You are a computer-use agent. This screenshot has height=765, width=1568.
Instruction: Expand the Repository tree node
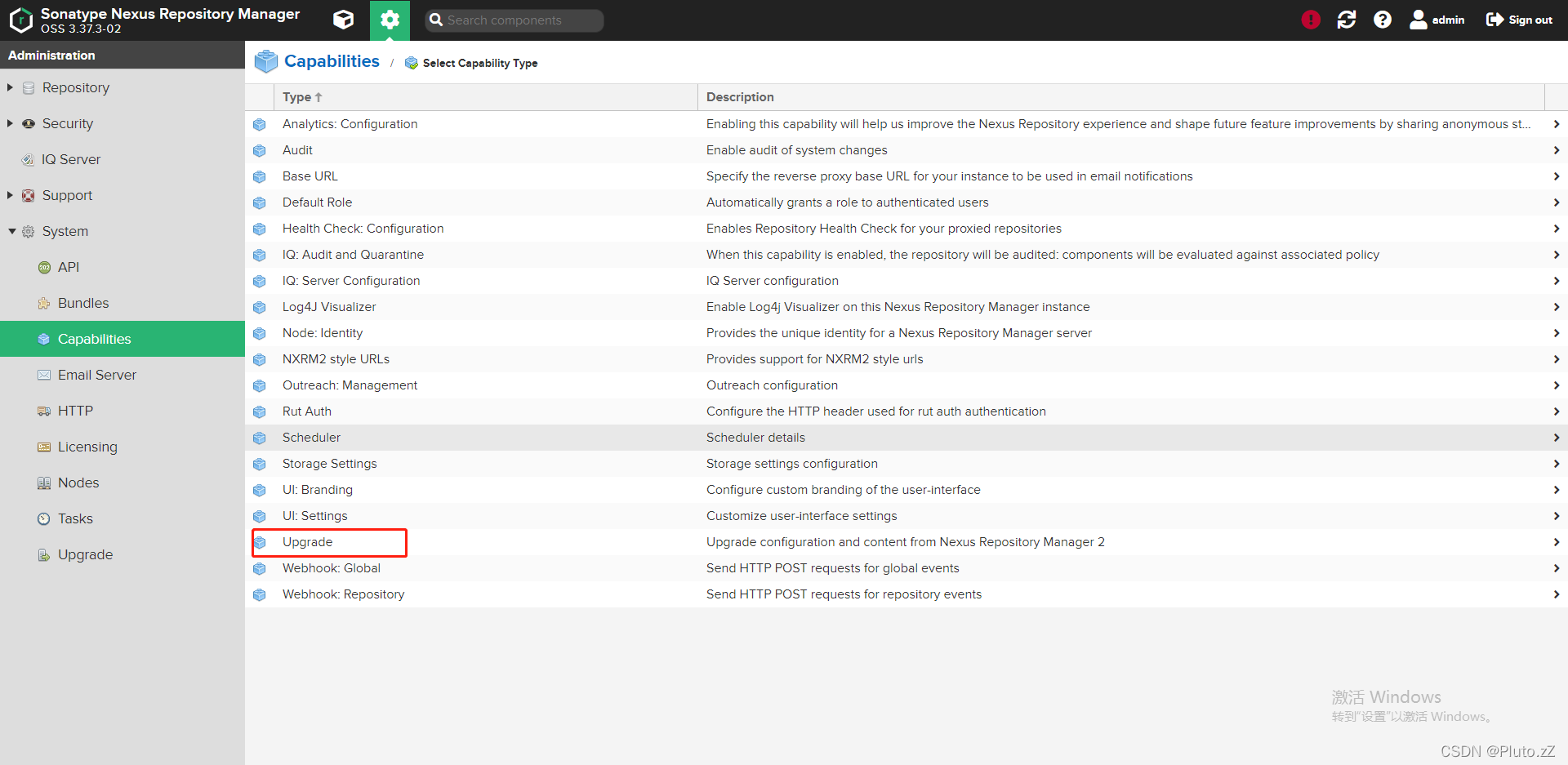coord(10,87)
